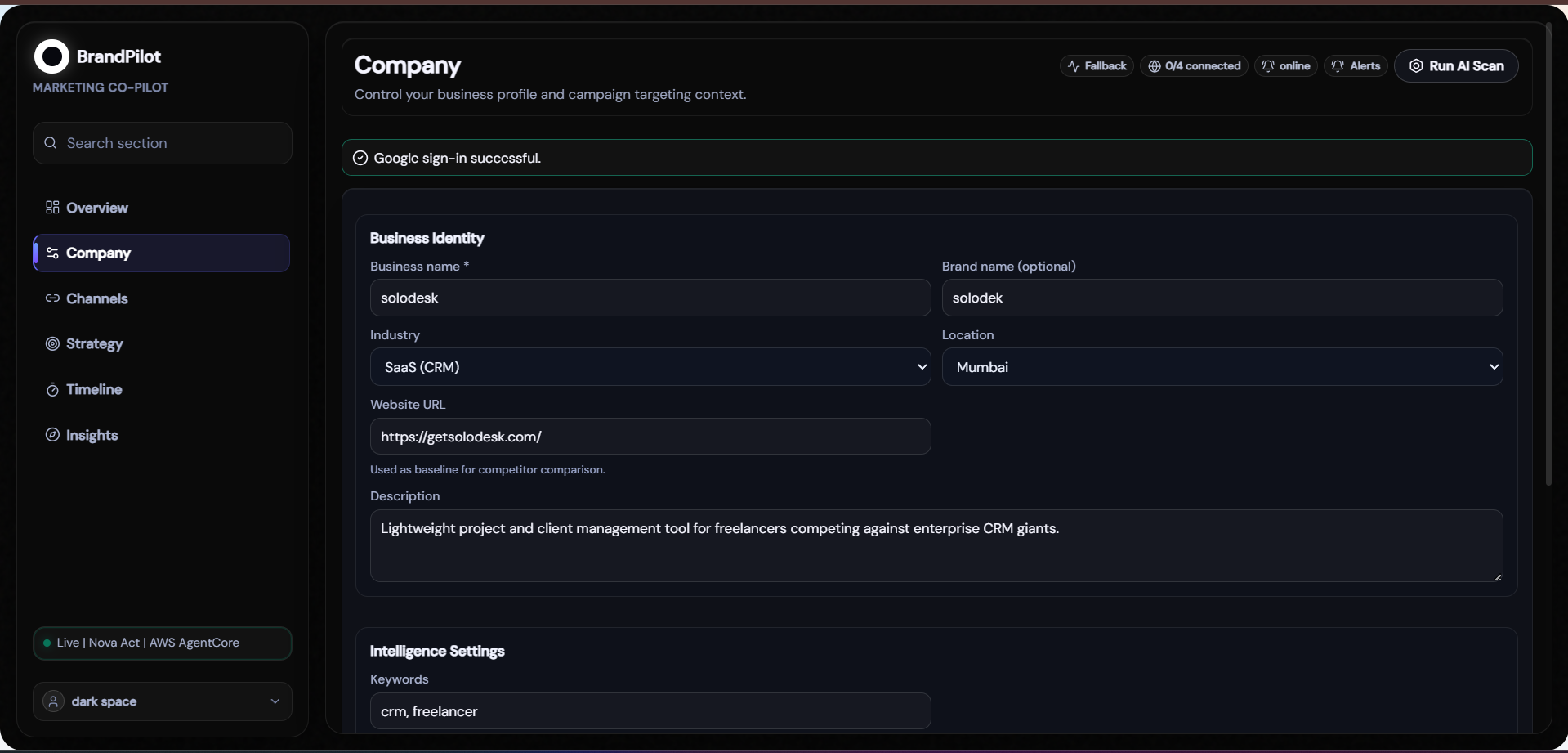The image size is (1568, 753).
Task: Click the Website URL input field
Action: tap(650, 437)
